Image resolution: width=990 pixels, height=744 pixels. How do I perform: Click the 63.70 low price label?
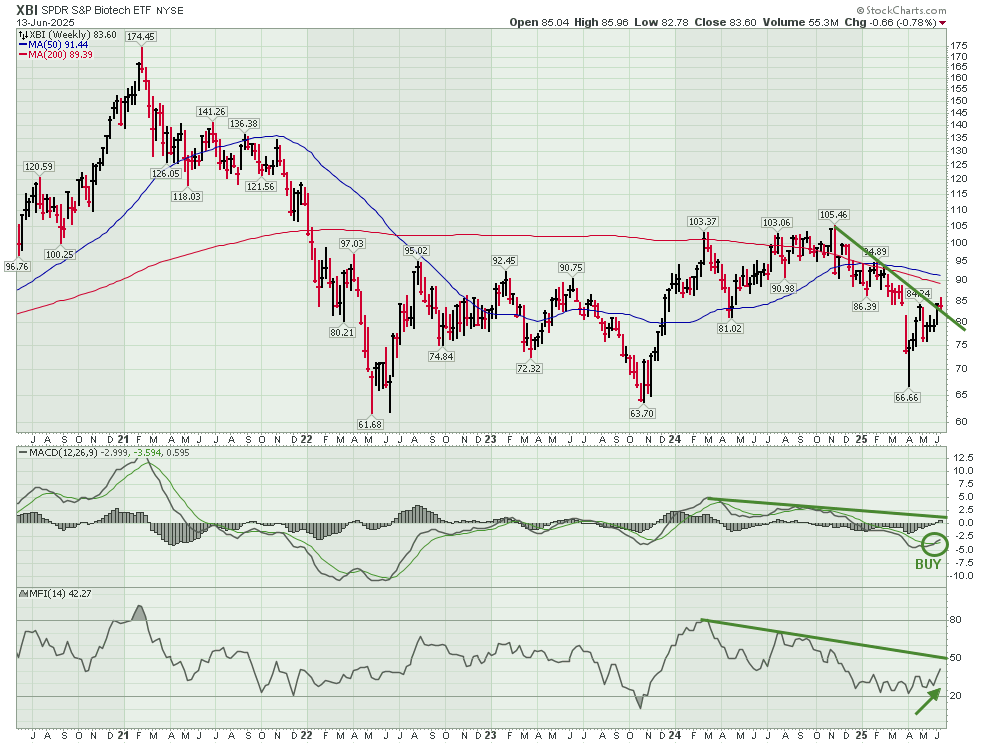tap(642, 413)
